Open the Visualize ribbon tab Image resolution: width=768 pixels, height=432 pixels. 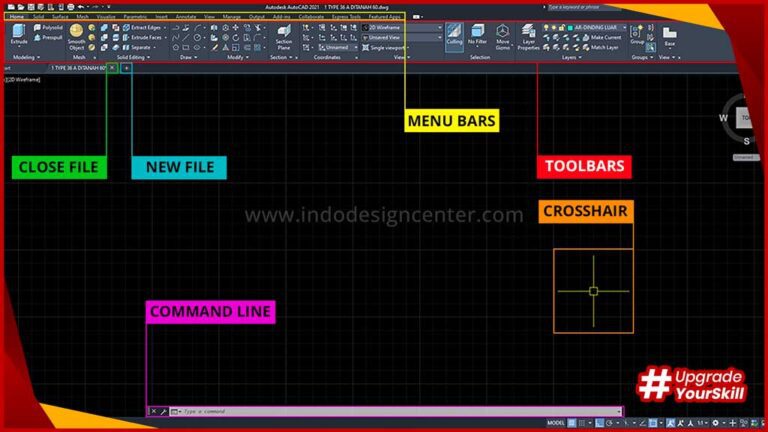[106, 17]
